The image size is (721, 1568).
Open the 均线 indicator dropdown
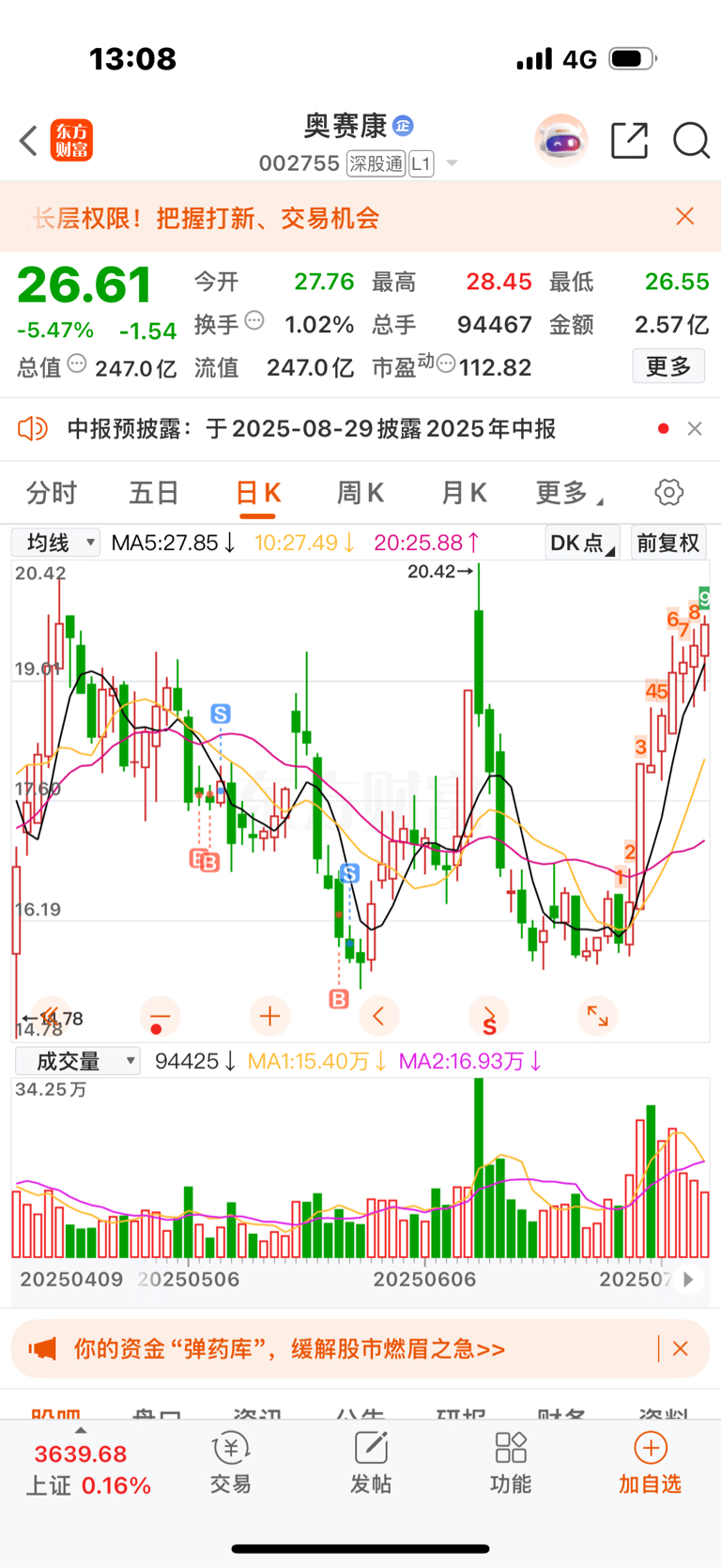pos(55,543)
